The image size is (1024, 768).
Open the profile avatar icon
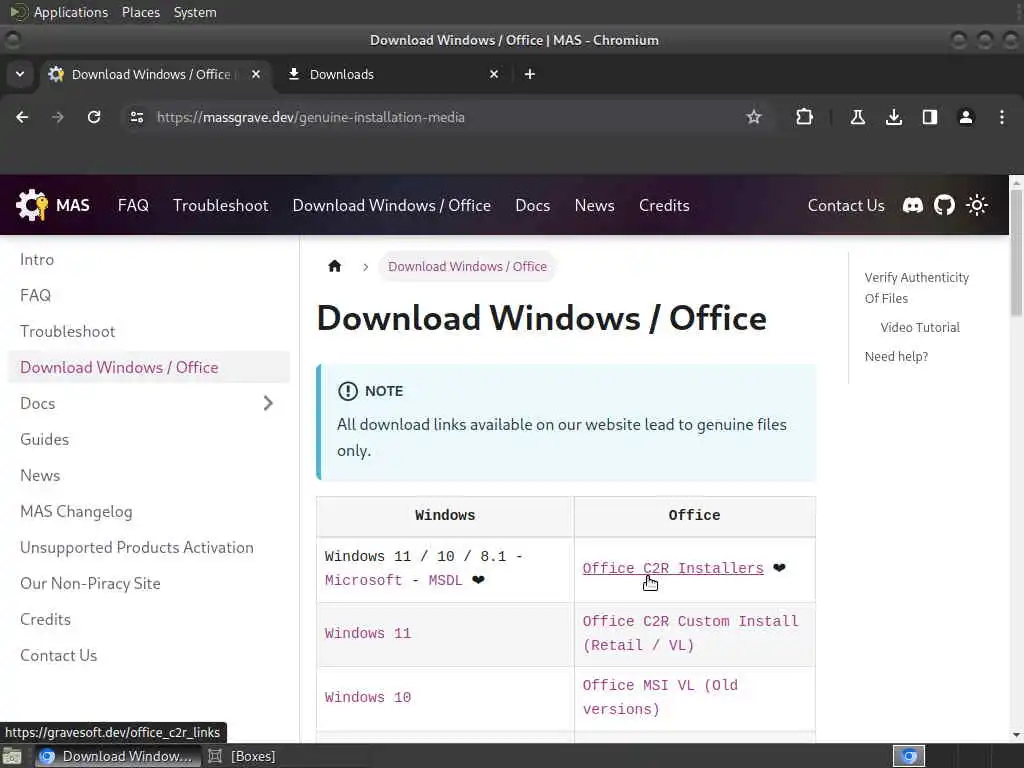tap(966, 117)
